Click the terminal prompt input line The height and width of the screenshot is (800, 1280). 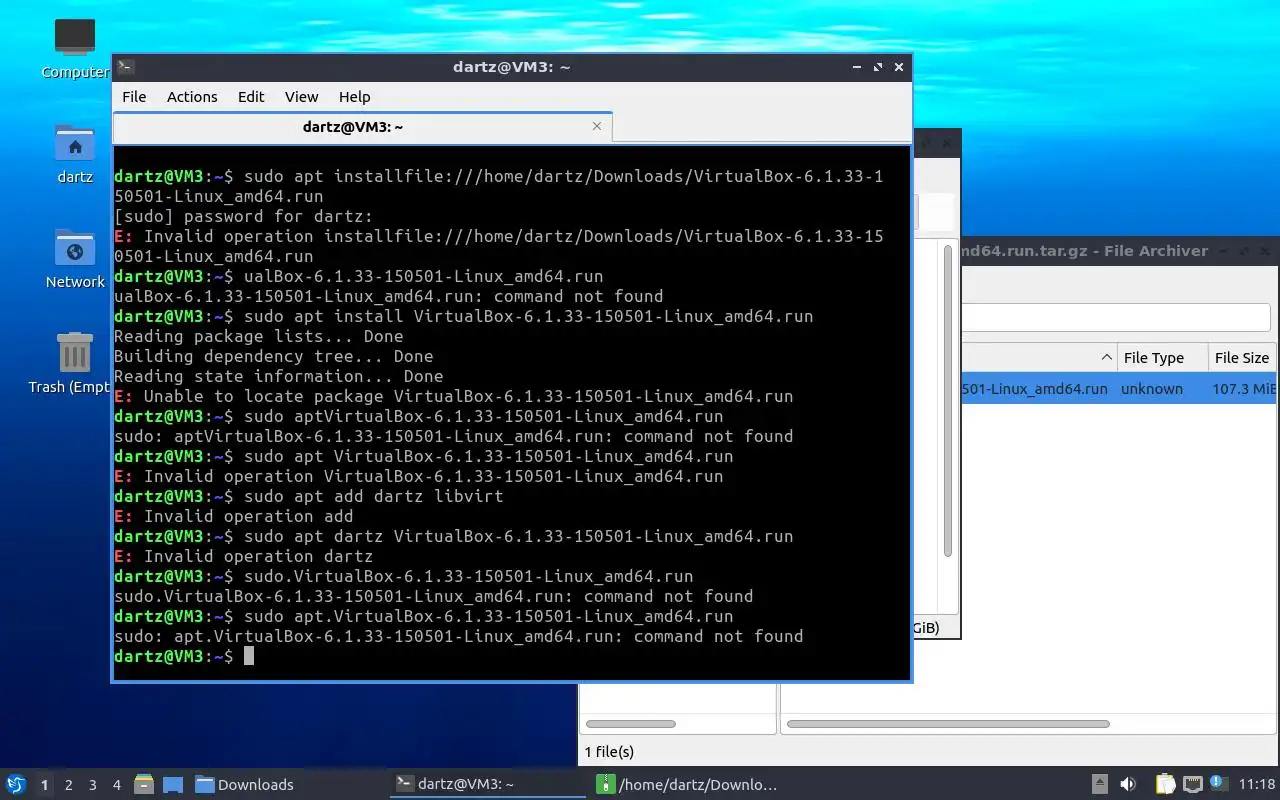[x=511, y=656]
